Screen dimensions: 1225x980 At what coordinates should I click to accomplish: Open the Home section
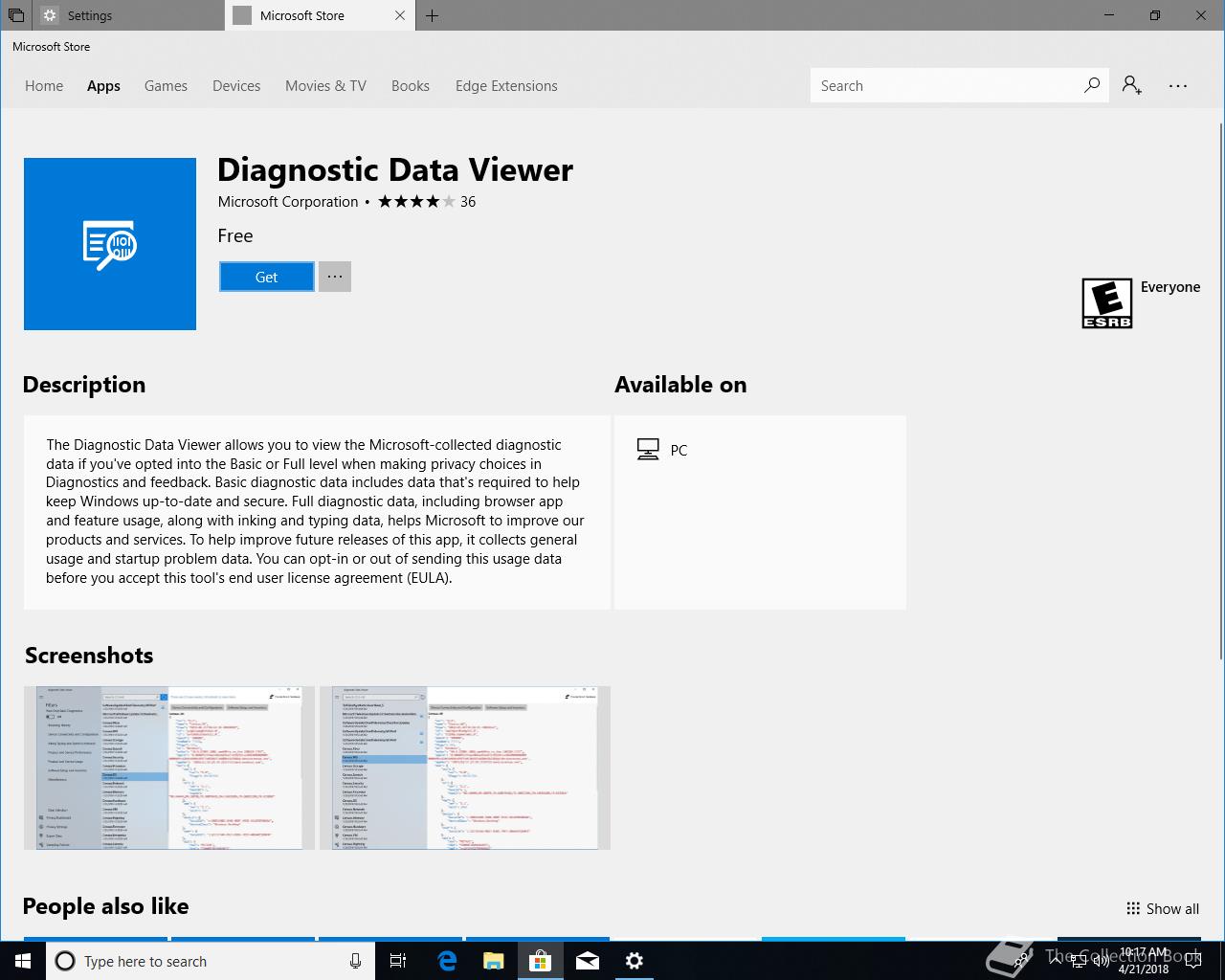click(44, 86)
